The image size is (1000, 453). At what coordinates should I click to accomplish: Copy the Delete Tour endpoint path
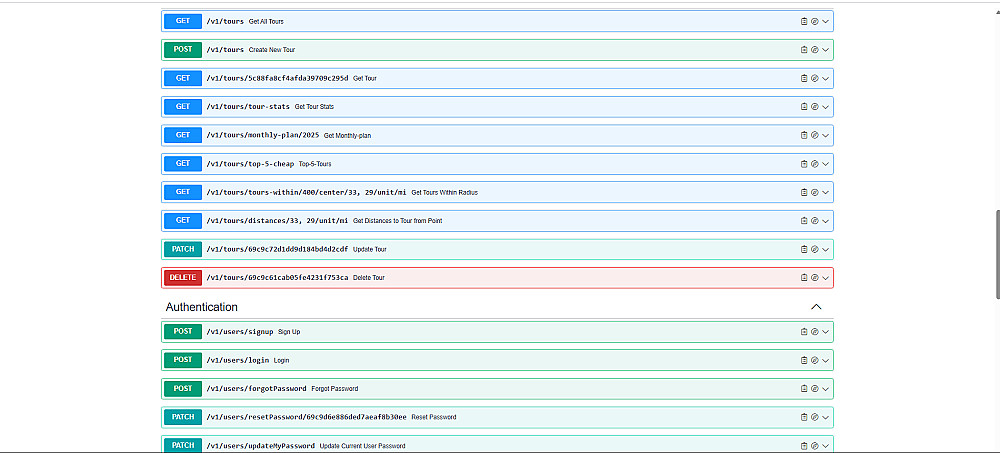804,278
